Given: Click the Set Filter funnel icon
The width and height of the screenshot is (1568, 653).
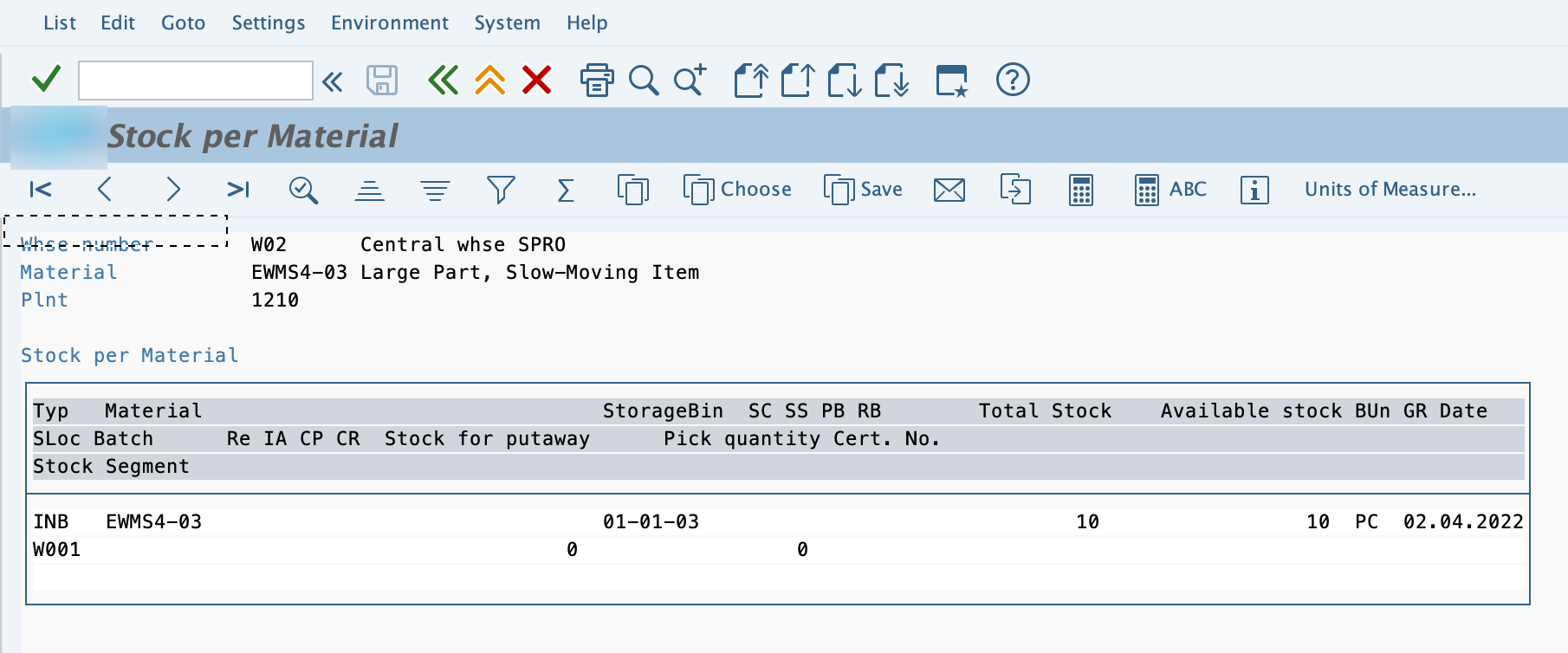Looking at the screenshot, I should tap(501, 190).
